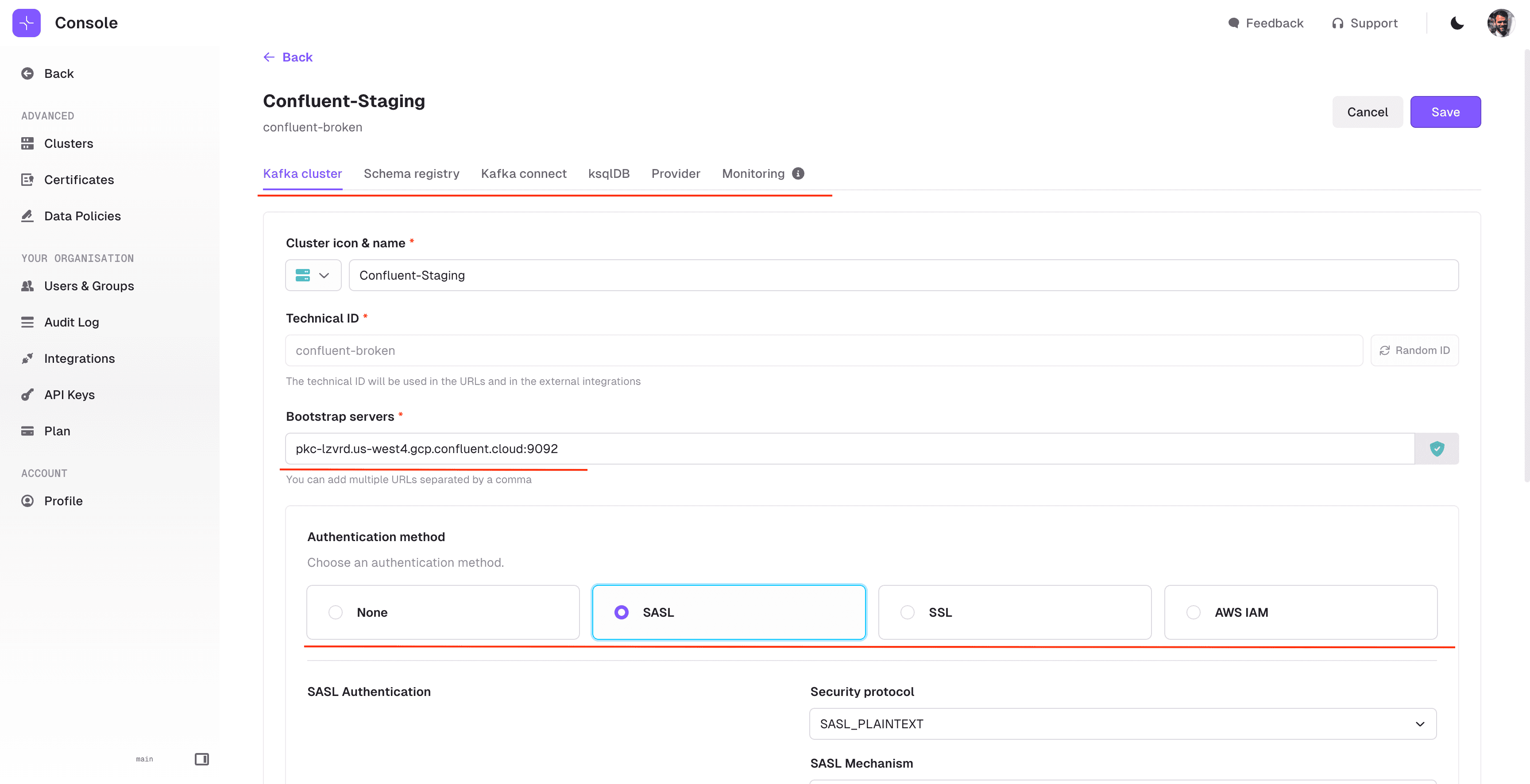
Task: Select the None authentication radio
Action: point(336,612)
